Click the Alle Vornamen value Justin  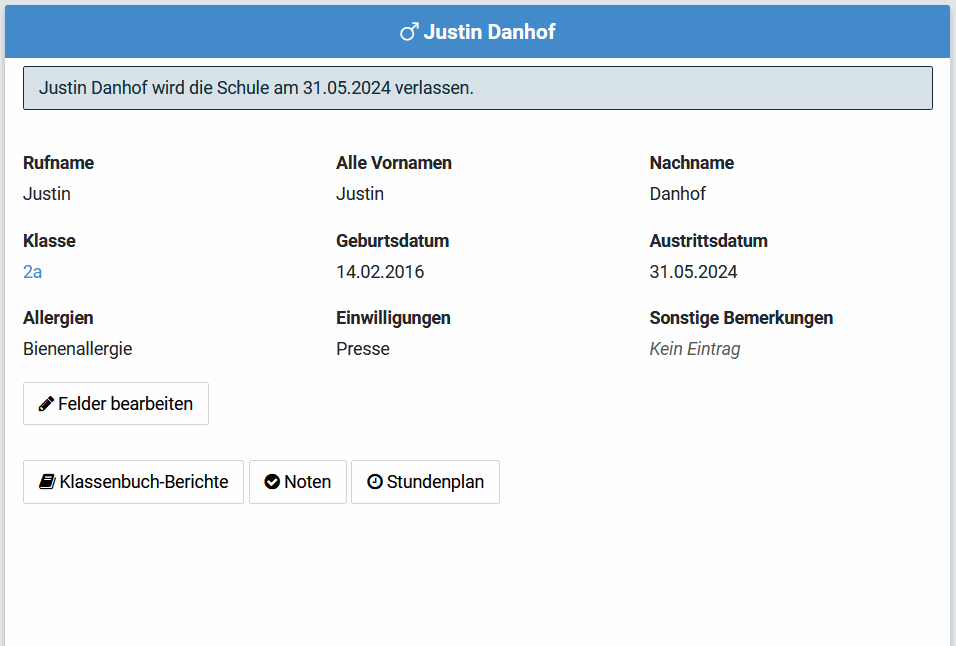click(360, 194)
